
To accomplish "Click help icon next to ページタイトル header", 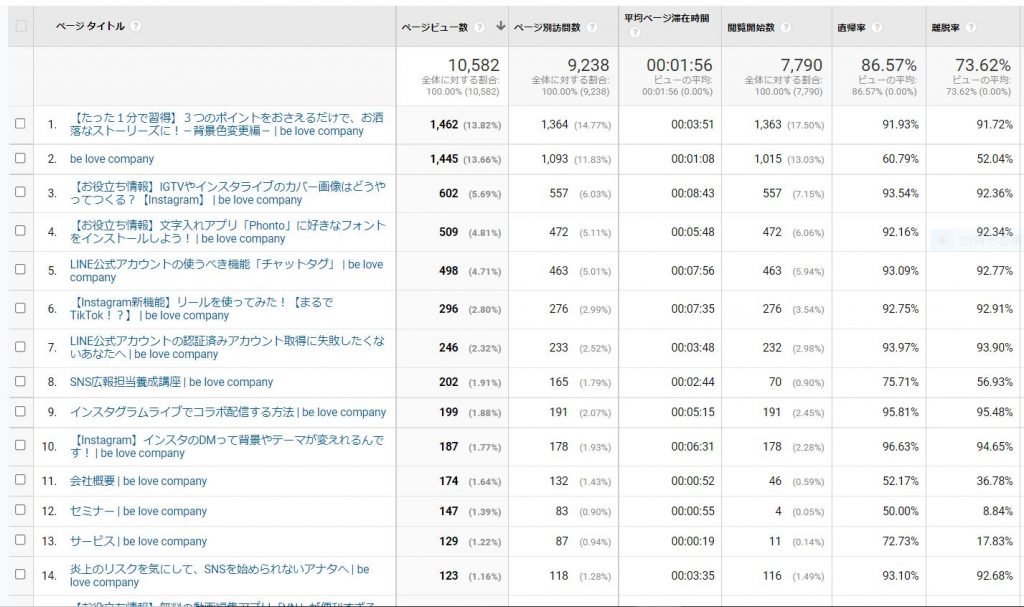I will (135, 27).
